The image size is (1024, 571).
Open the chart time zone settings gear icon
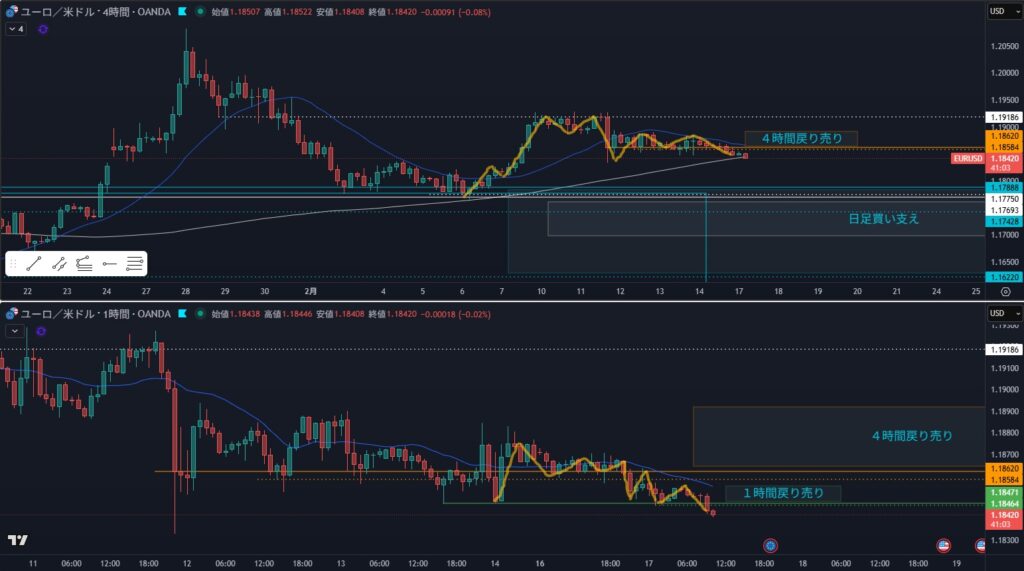click(x=1004, y=291)
